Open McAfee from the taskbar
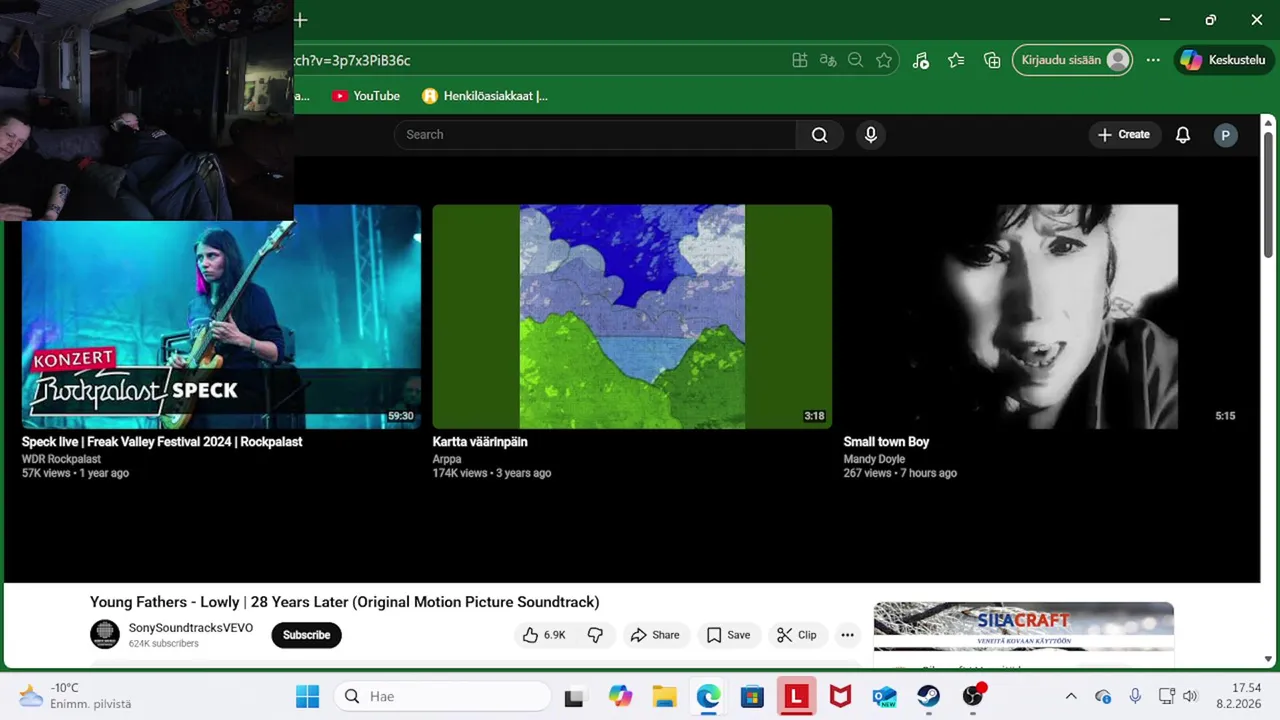The image size is (1280, 720). 840,696
